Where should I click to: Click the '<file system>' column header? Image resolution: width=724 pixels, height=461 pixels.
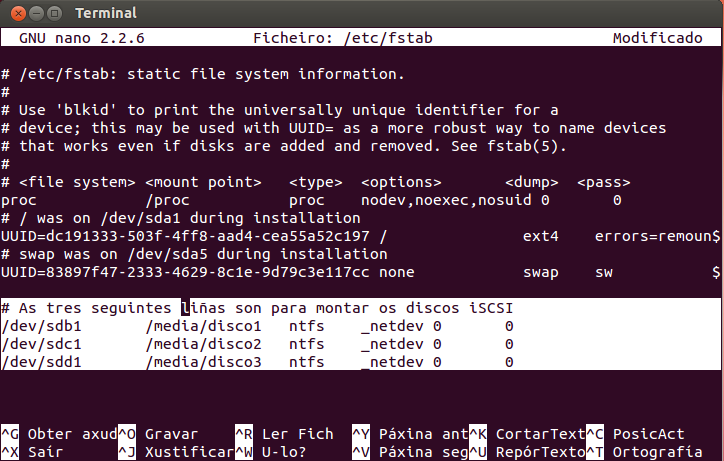click(x=77, y=182)
